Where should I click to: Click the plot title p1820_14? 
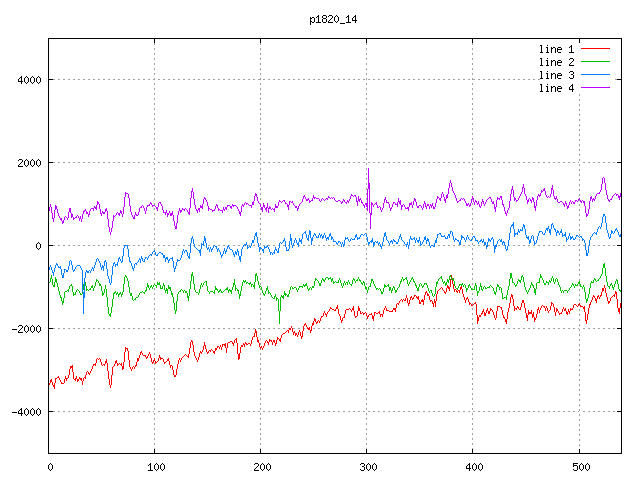pos(335,19)
